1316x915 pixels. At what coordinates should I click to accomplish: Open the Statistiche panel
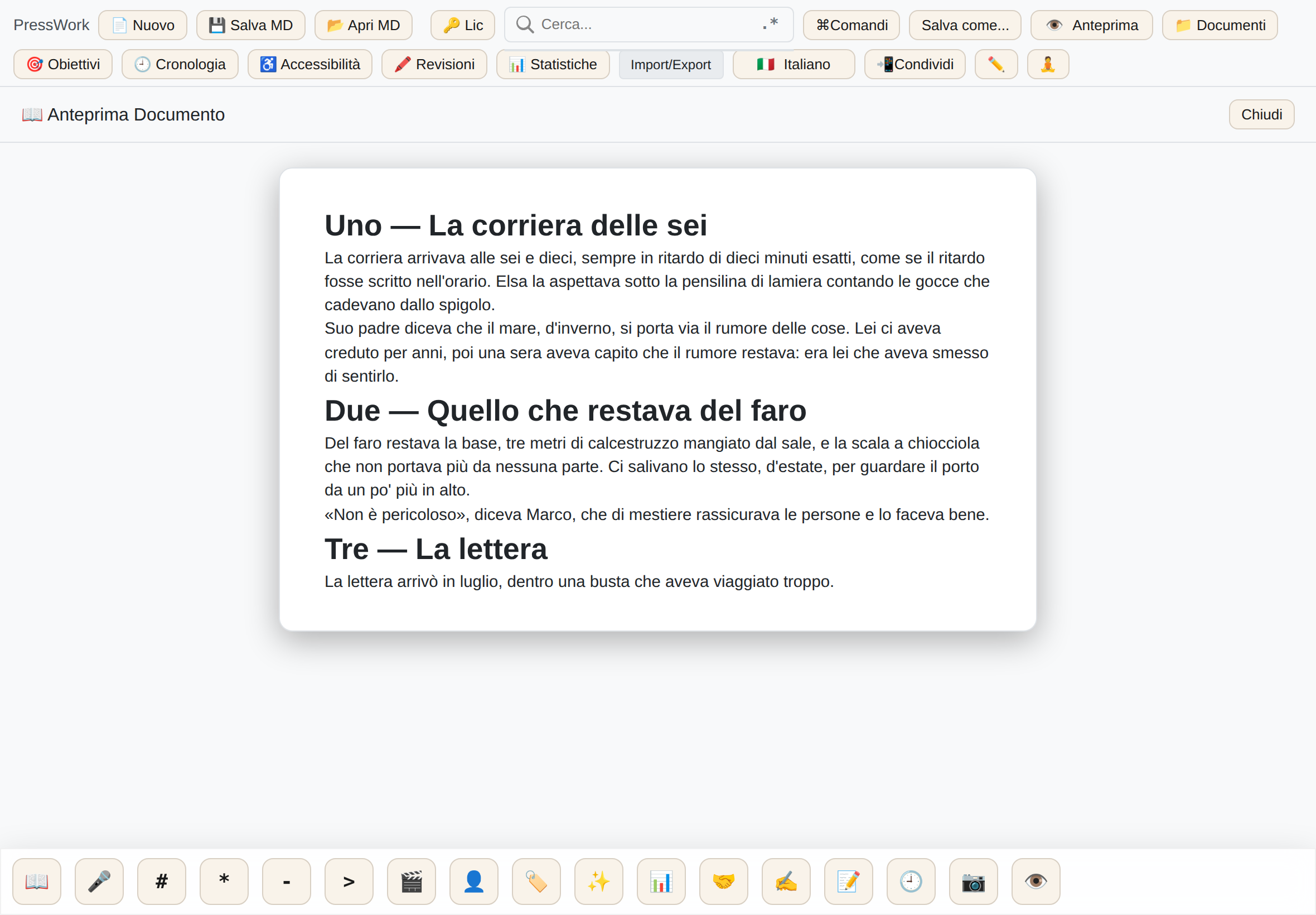click(x=553, y=64)
